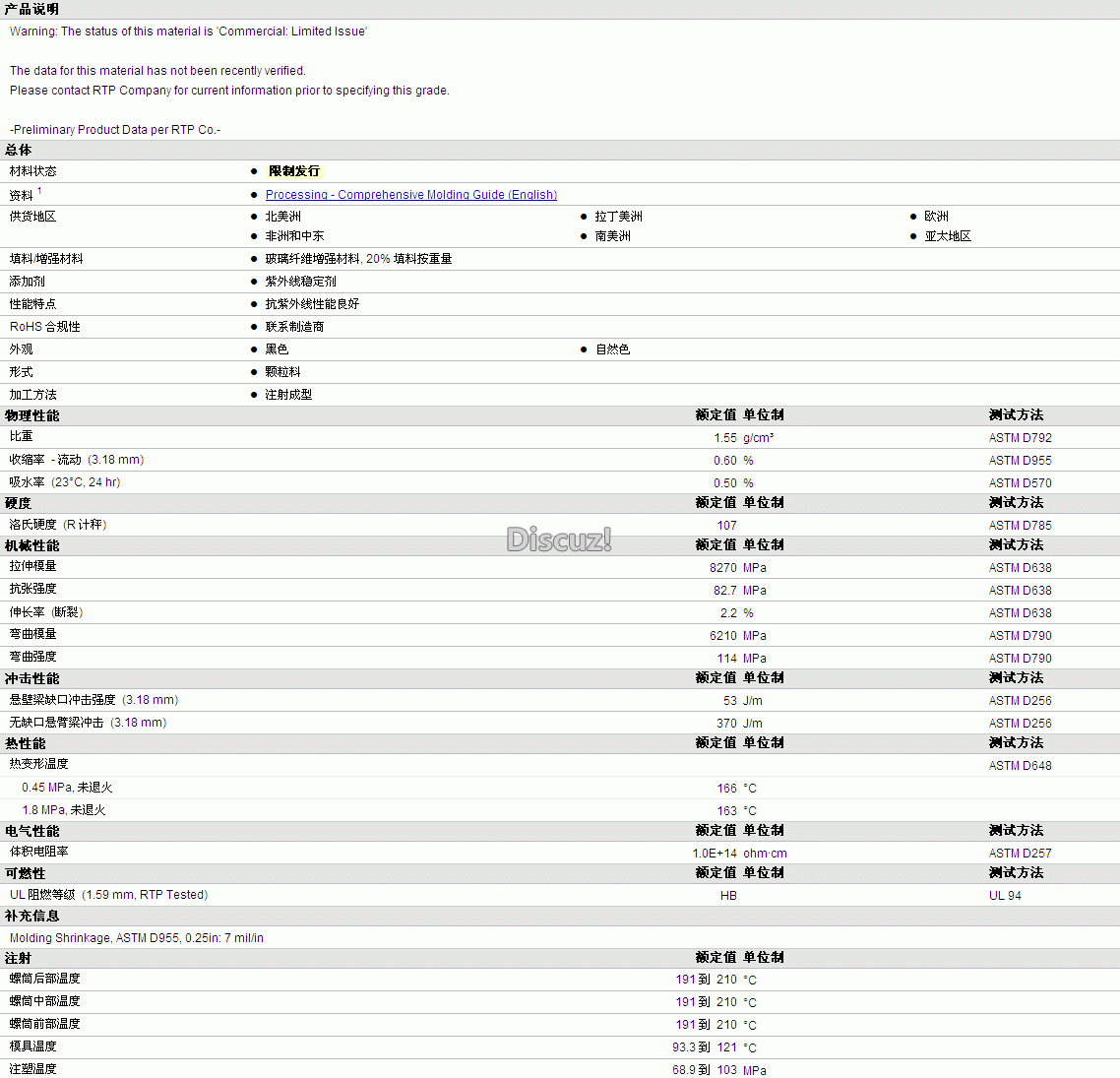Click the ASTM D648 test method
This screenshot has height=1078, width=1120.
tap(1020, 766)
